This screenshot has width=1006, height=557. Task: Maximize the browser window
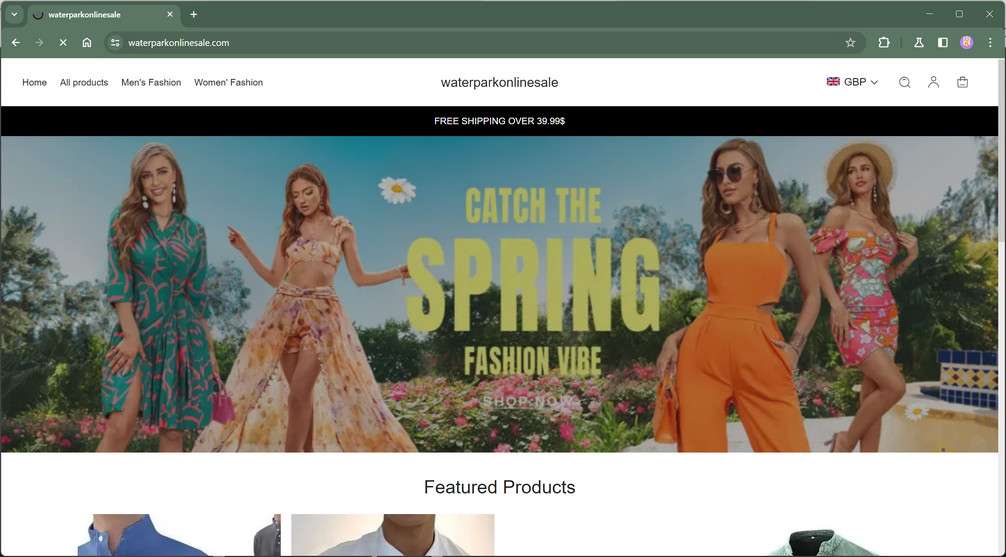tap(959, 13)
